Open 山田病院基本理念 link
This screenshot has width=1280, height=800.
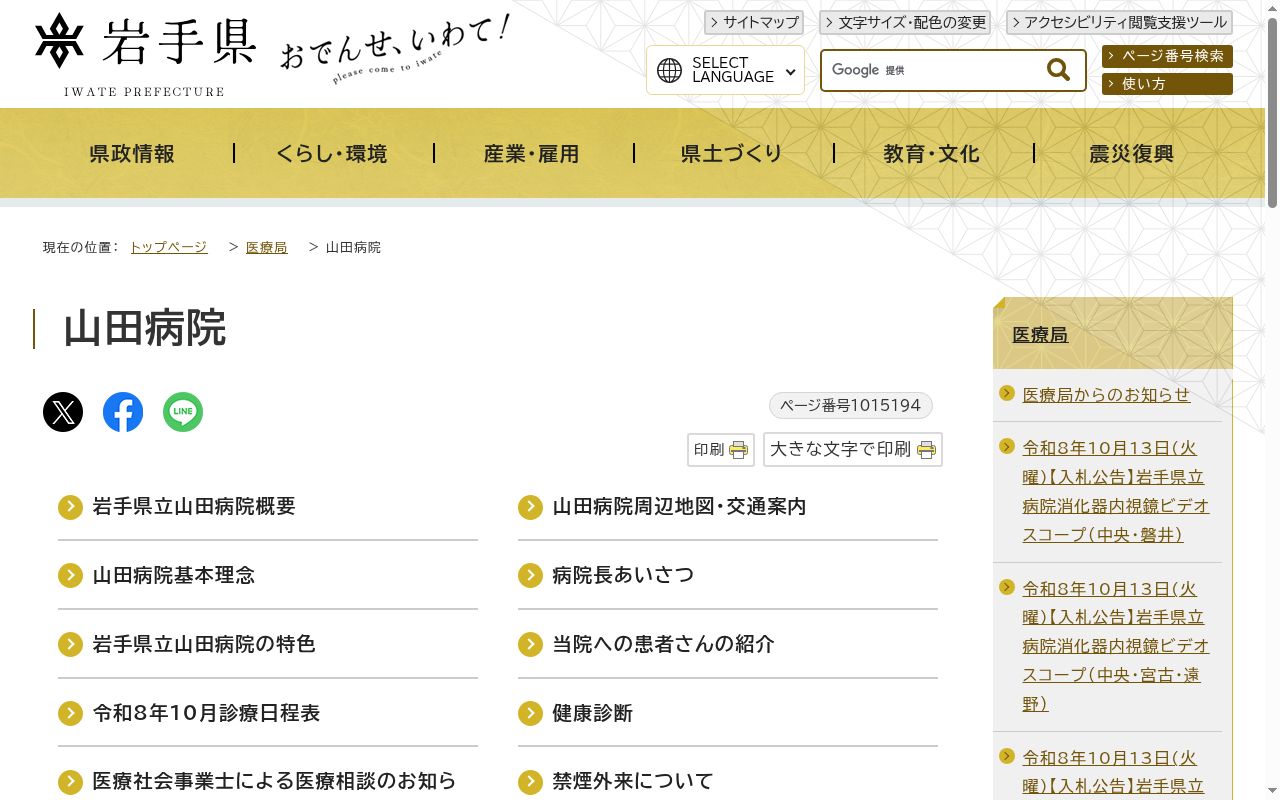coord(174,576)
